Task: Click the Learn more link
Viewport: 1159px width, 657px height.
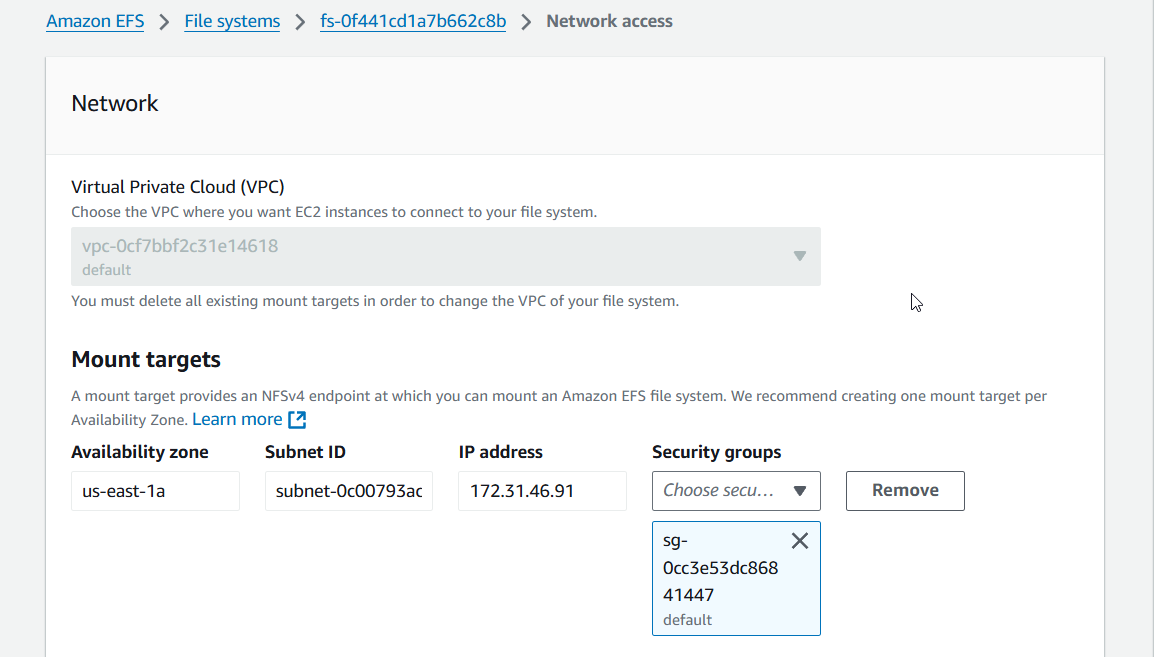Action: (x=237, y=420)
